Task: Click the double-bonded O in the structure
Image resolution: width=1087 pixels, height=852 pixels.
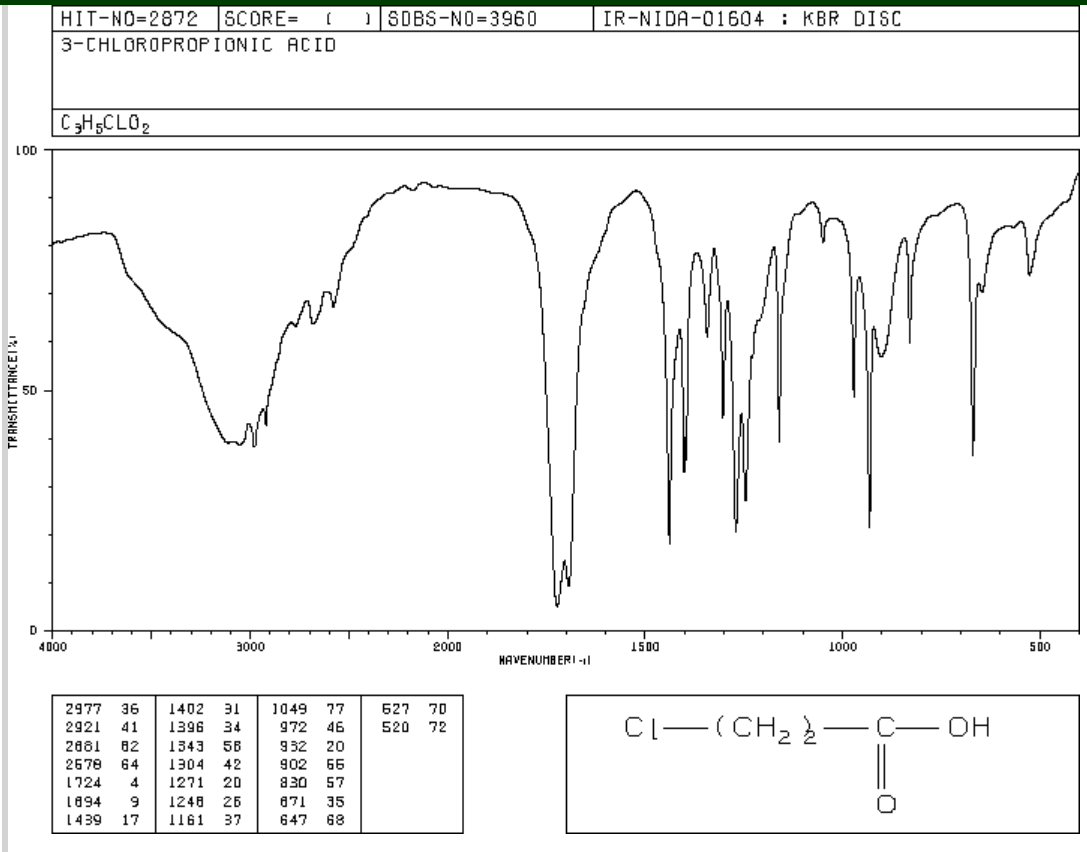Action: coord(884,804)
